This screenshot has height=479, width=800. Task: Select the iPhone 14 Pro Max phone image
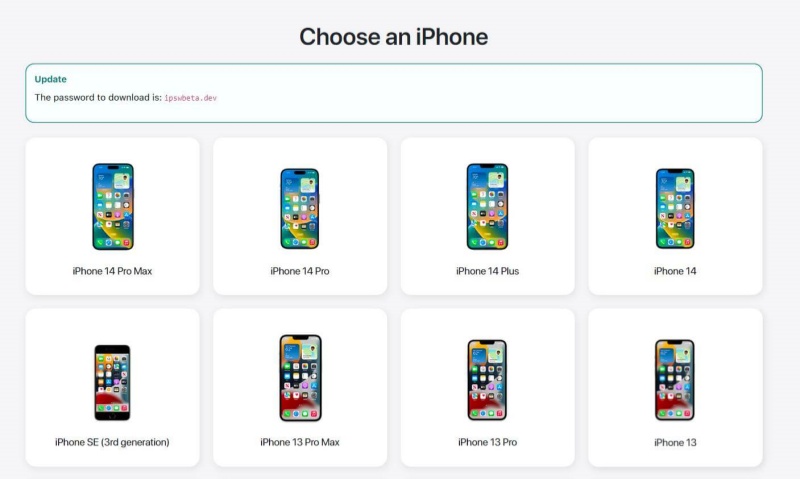click(113, 207)
